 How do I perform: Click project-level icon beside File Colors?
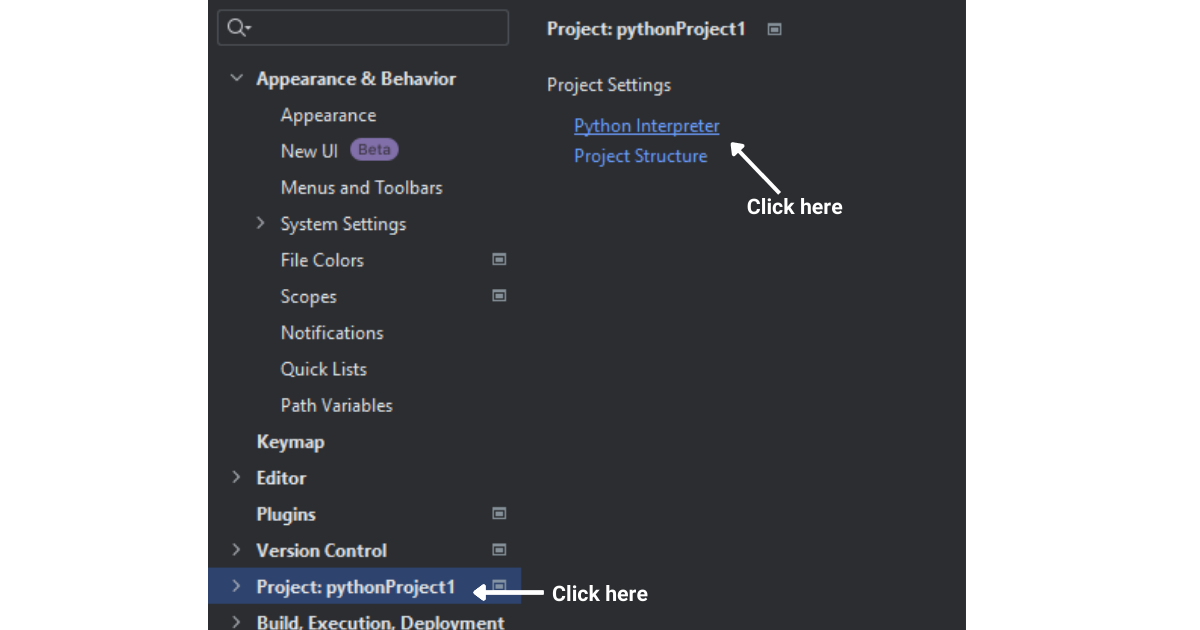[x=499, y=259]
